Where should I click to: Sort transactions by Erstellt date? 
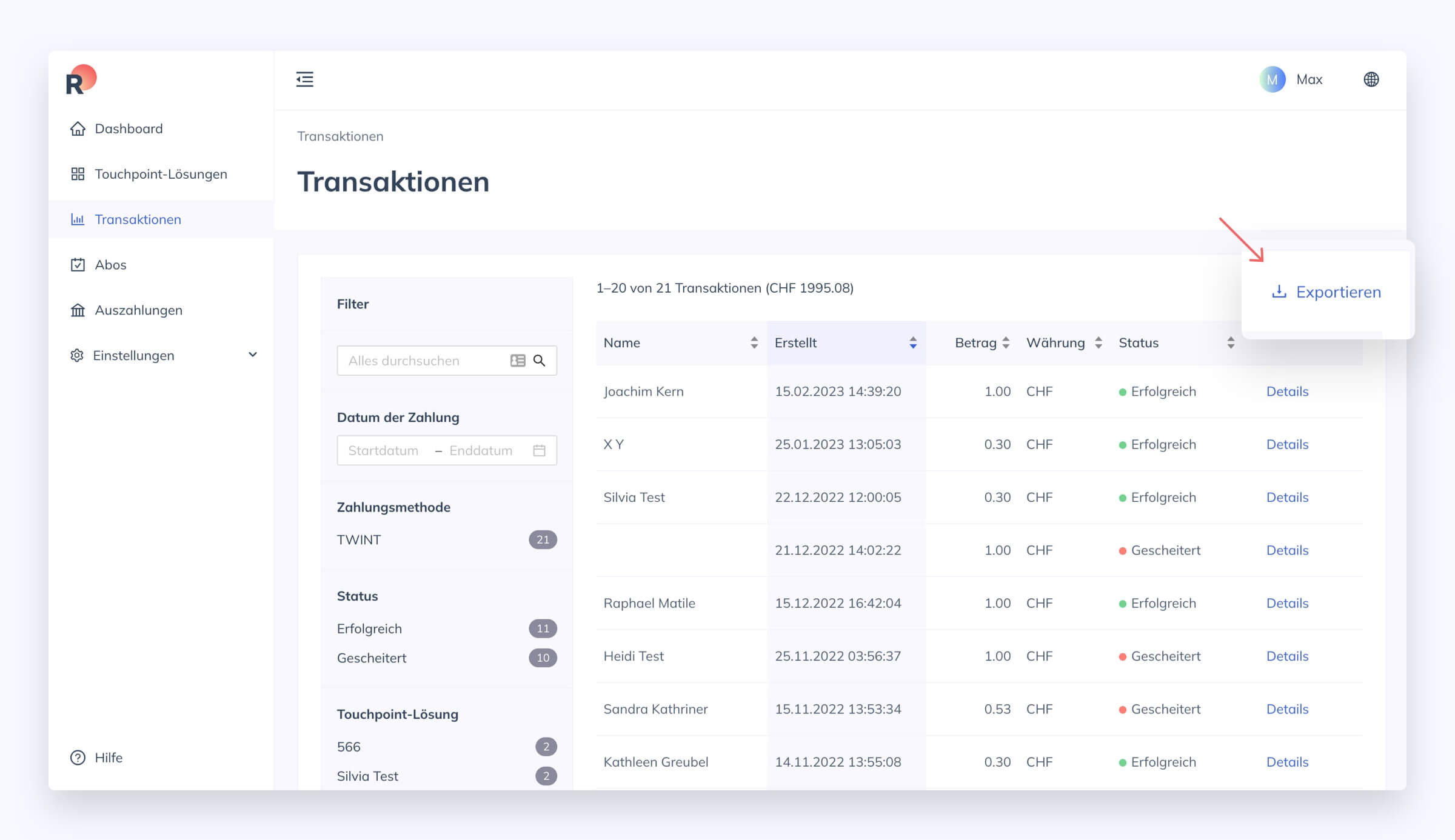pos(912,342)
